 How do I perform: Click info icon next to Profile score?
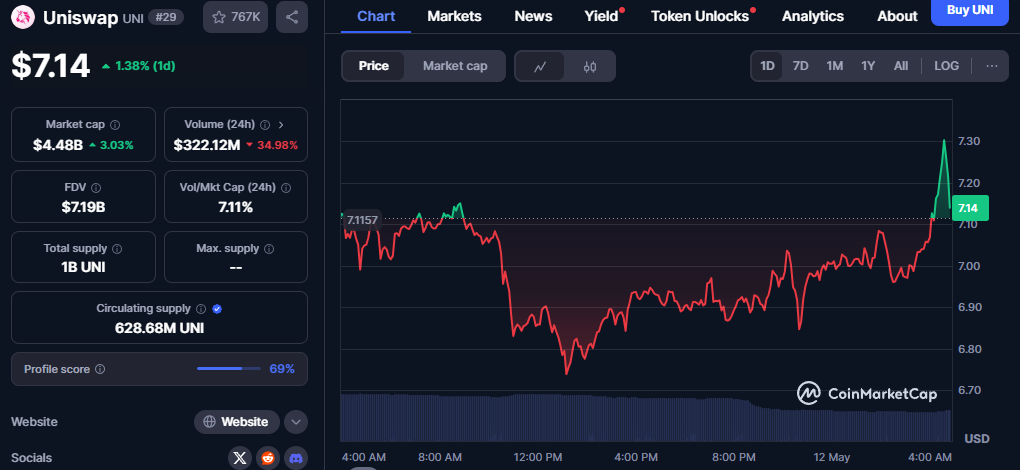coord(100,369)
